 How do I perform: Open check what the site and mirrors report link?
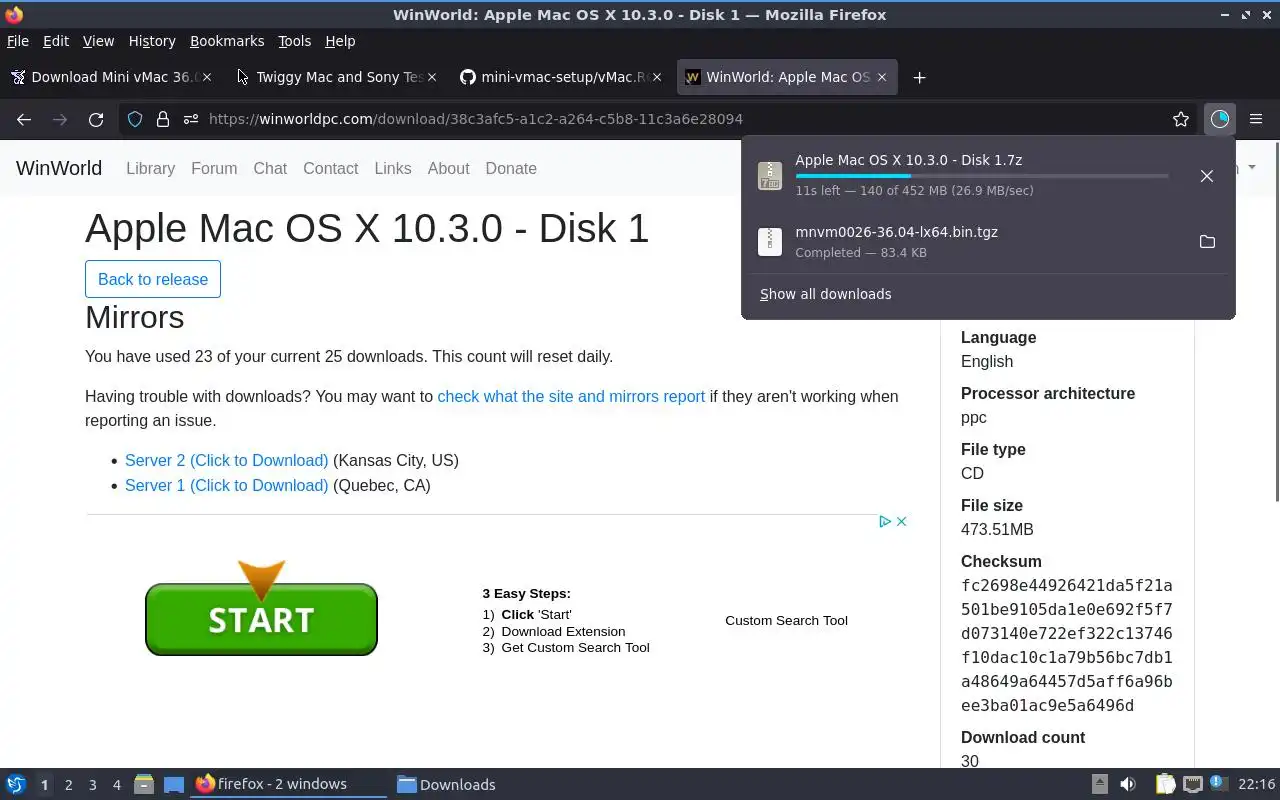(x=571, y=396)
